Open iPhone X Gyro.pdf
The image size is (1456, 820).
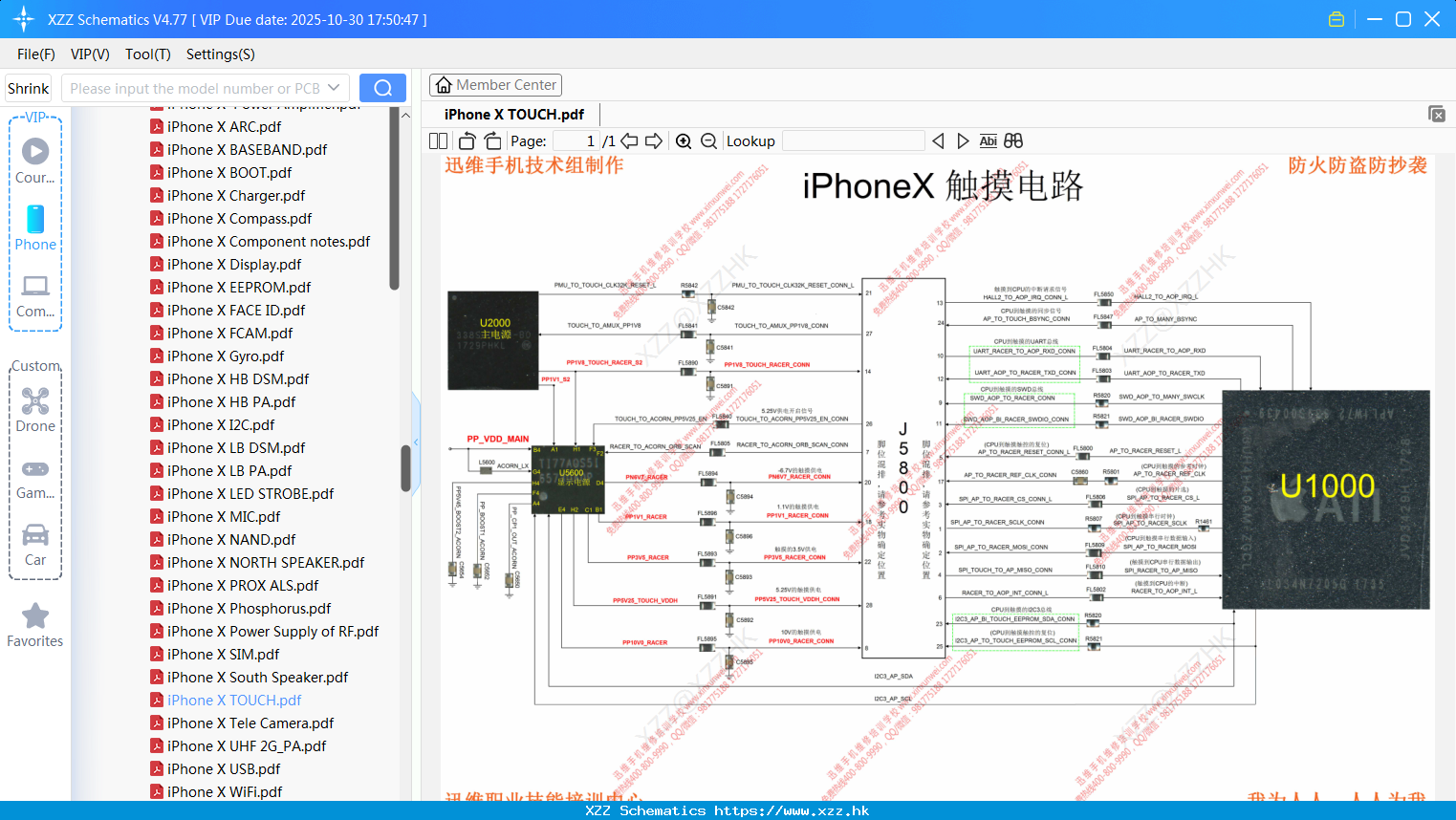click(226, 356)
